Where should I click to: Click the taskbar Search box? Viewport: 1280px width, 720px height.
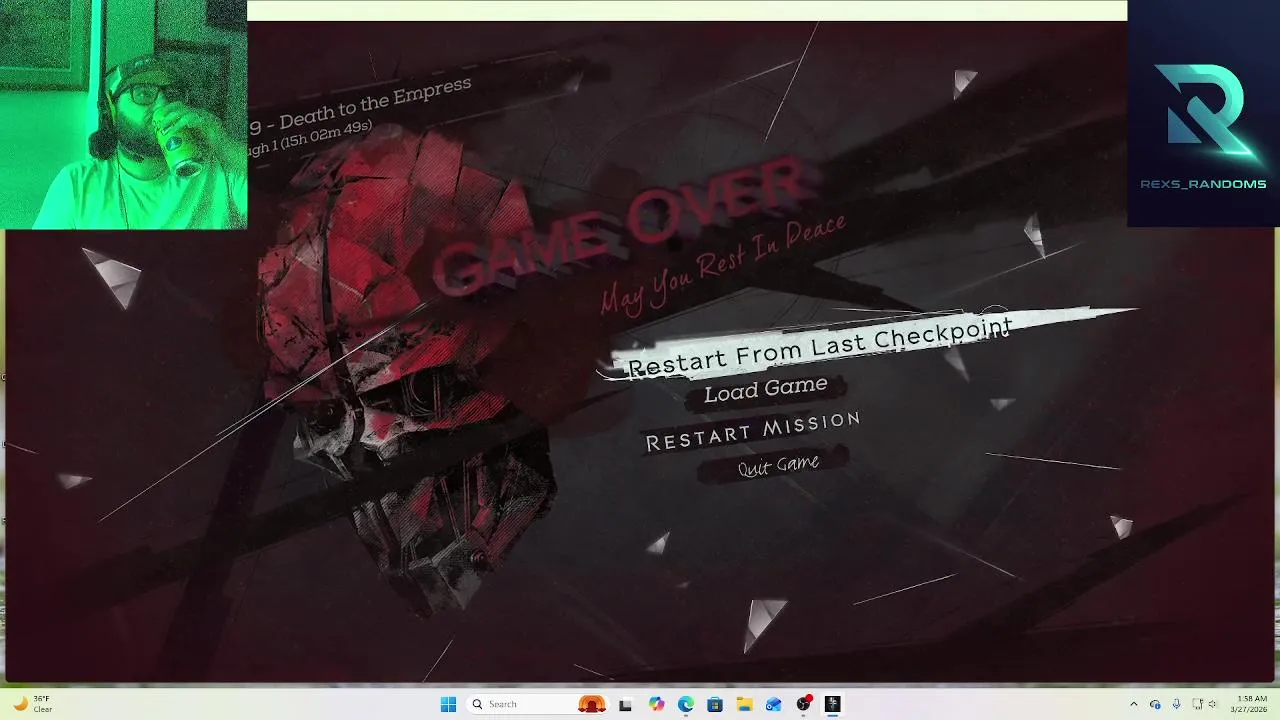[537, 704]
